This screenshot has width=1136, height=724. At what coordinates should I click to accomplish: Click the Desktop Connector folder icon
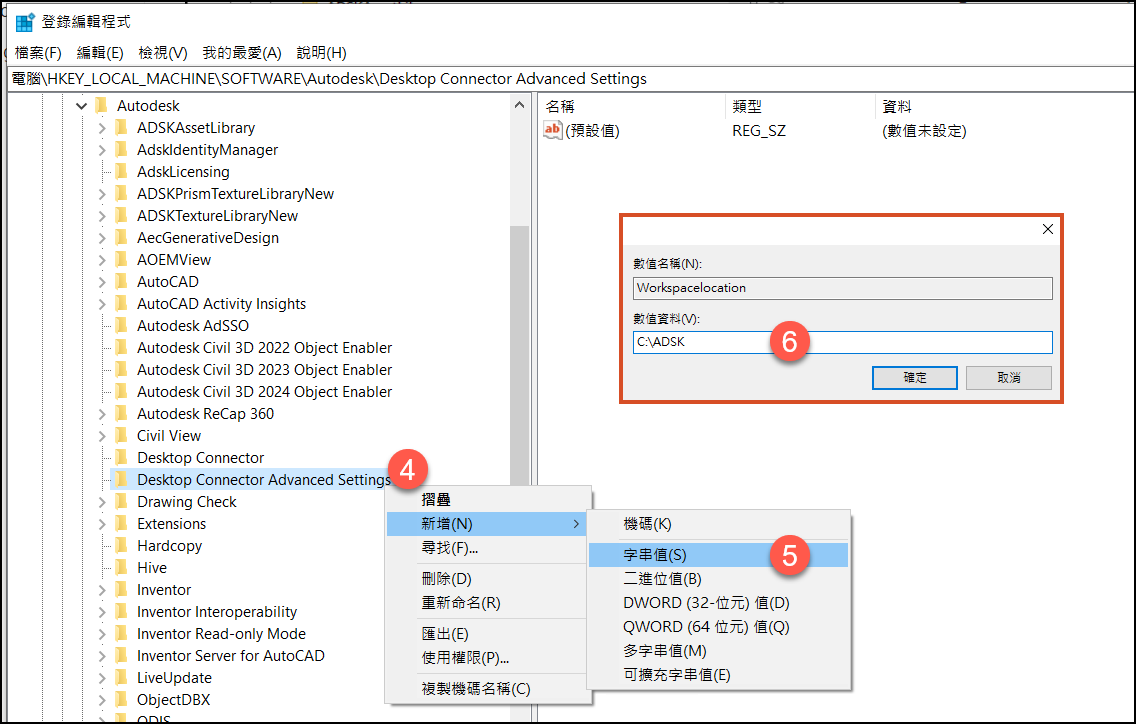click(x=121, y=457)
